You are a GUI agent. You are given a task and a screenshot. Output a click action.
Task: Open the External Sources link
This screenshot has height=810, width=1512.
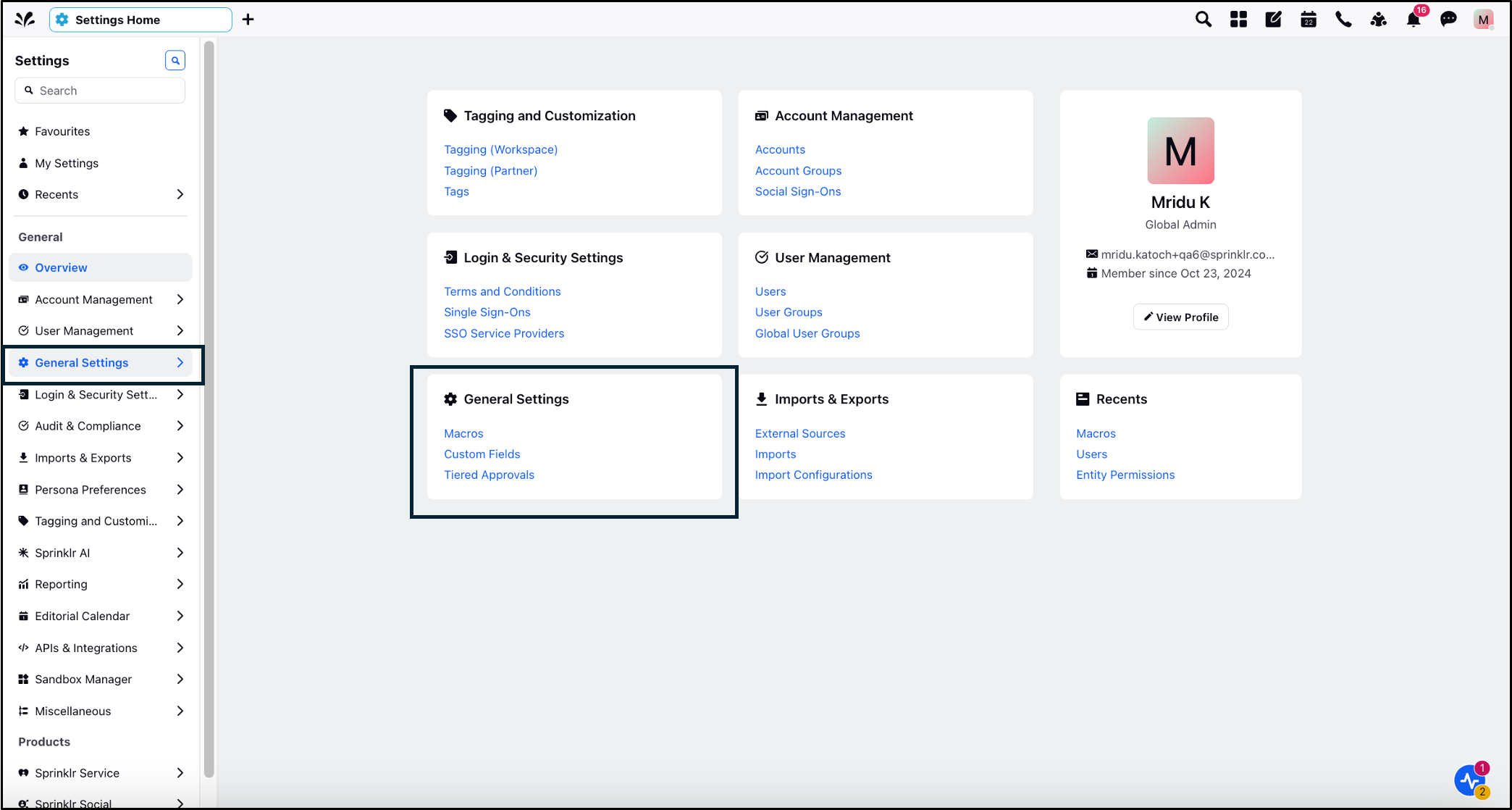point(800,433)
